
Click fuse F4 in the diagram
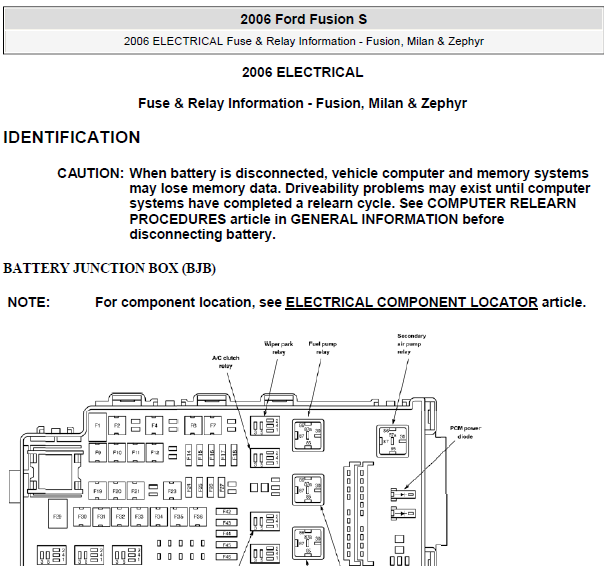tap(154, 426)
